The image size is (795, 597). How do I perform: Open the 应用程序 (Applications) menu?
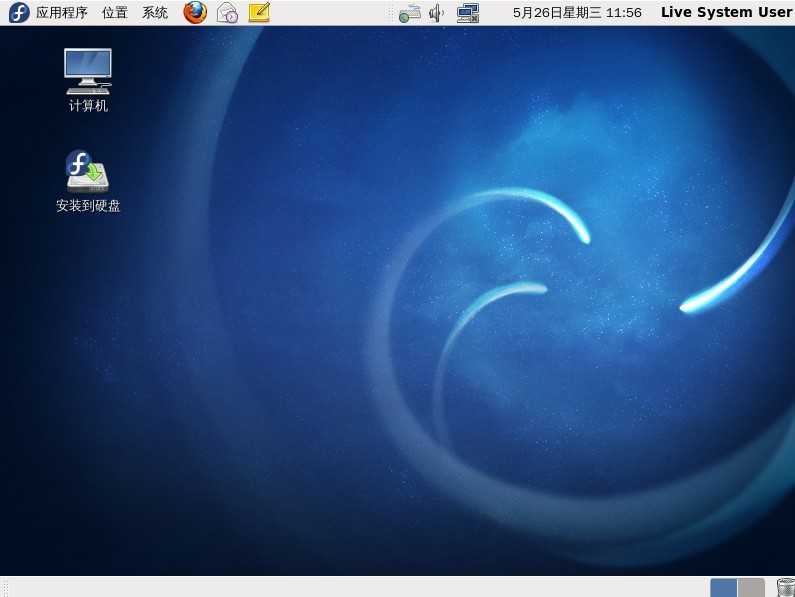click(61, 13)
